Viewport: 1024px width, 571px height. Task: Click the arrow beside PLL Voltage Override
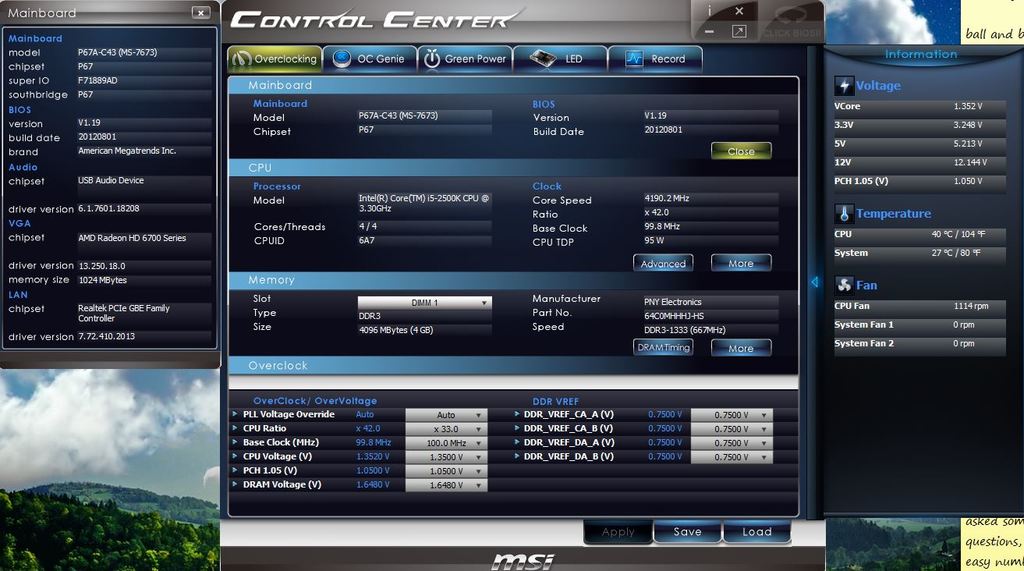[x=235, y=414]
